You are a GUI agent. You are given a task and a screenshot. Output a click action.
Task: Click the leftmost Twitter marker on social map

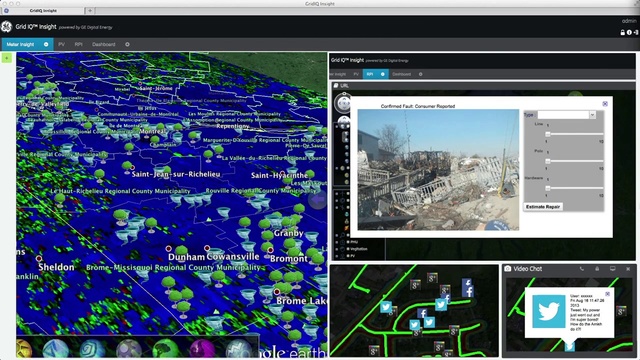(386, 307)
